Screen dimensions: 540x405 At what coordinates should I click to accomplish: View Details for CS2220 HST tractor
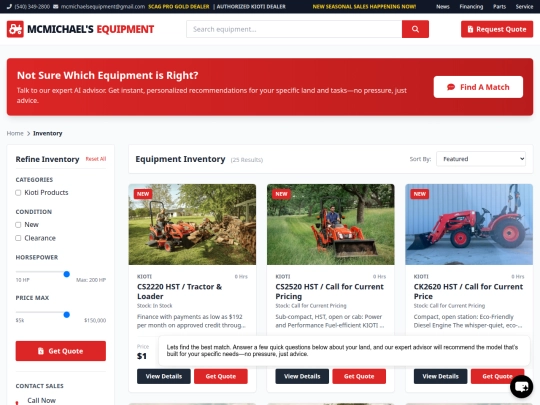164,376
